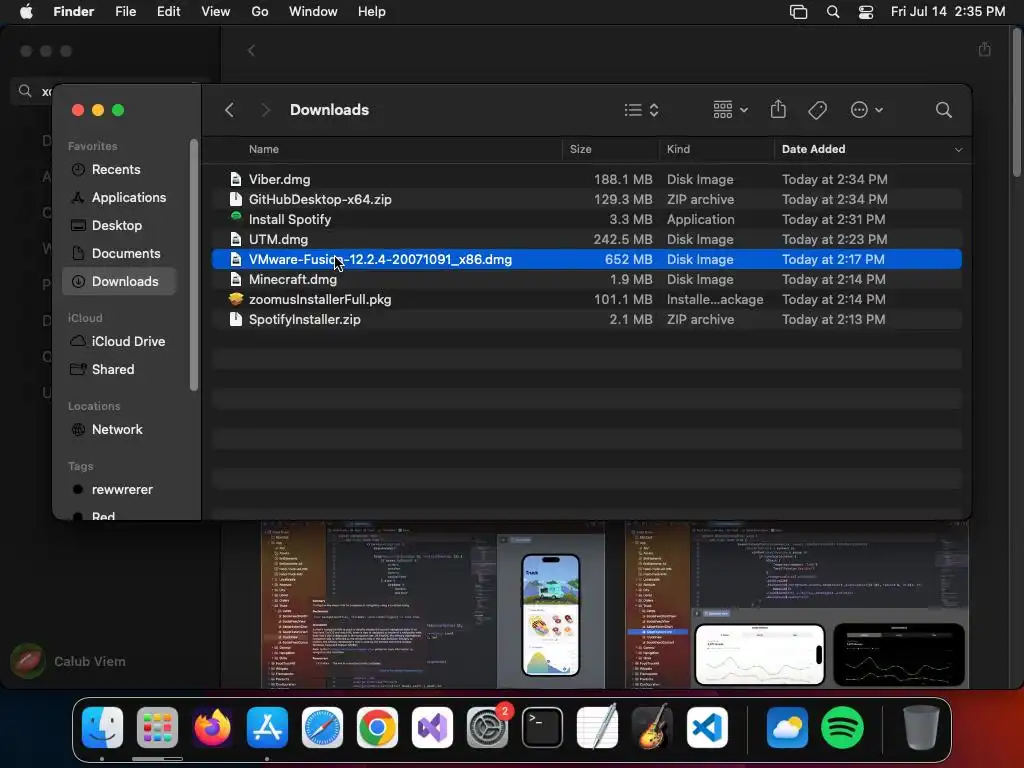
Task: Select the Minecraft.dmg file
Action: 586,280
